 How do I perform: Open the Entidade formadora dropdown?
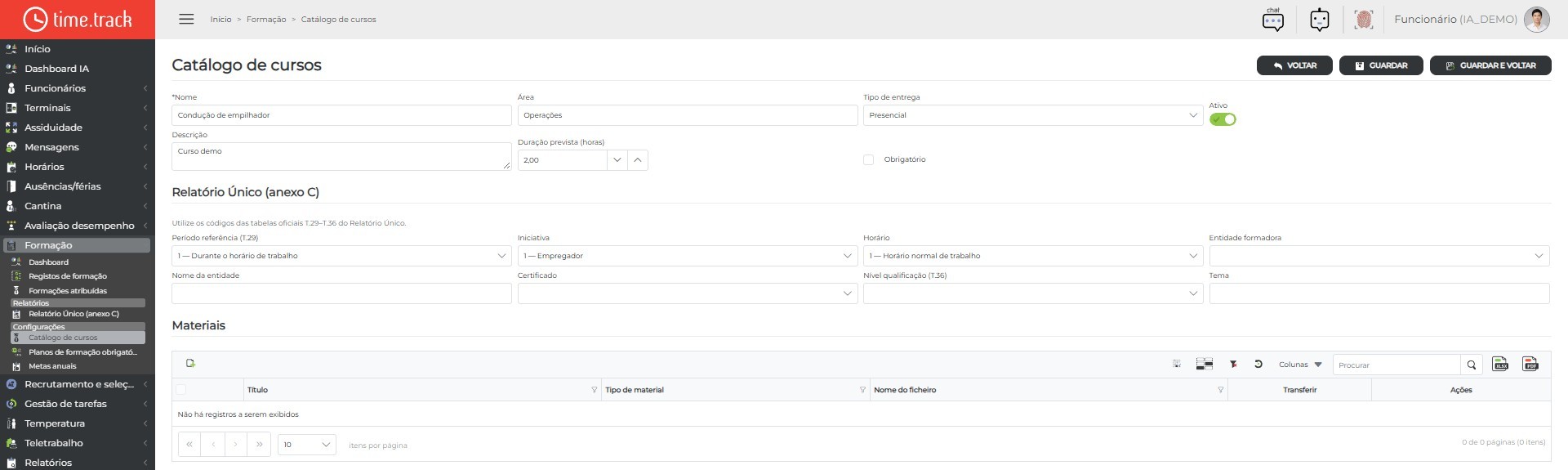coord(1379,256)
